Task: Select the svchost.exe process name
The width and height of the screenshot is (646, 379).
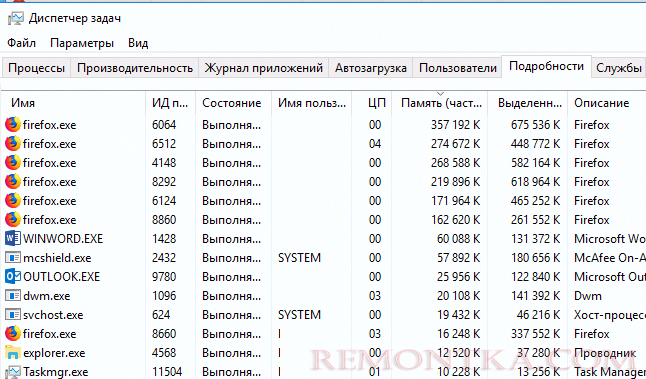Action: tap(53, 315)
